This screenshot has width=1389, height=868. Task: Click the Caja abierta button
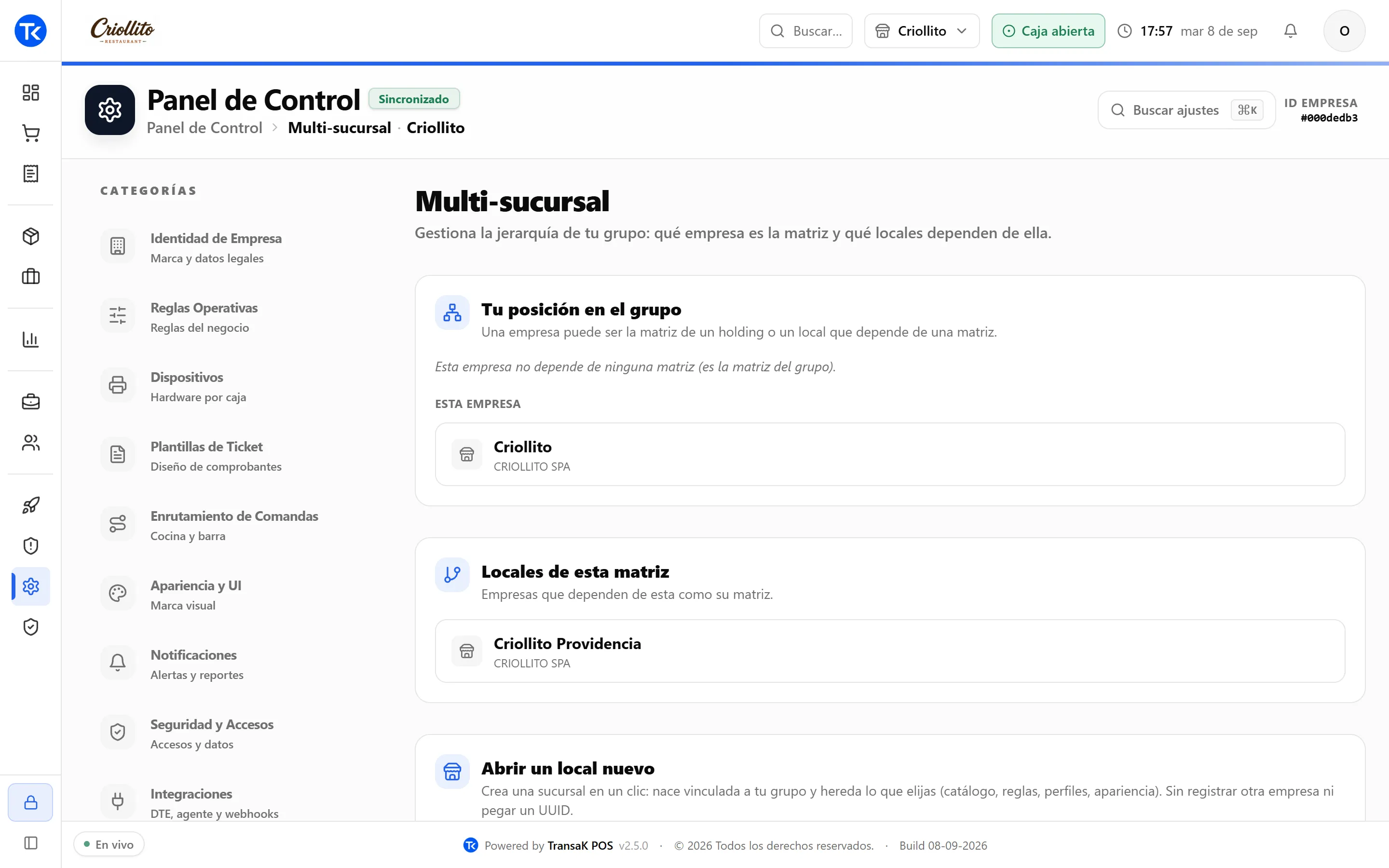pyautogui.click(x=1048, y=31)
